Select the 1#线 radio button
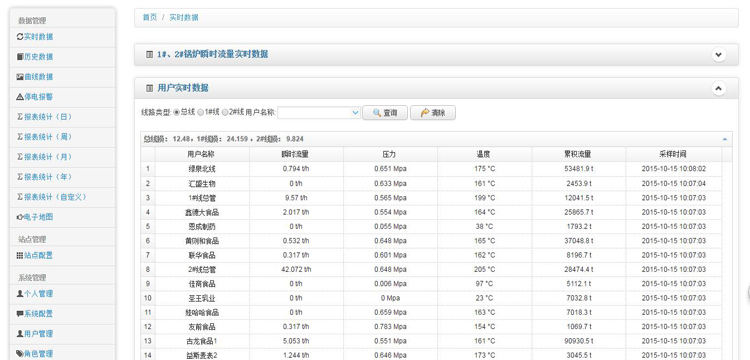The image size is (750, 360). pos(201,113)
